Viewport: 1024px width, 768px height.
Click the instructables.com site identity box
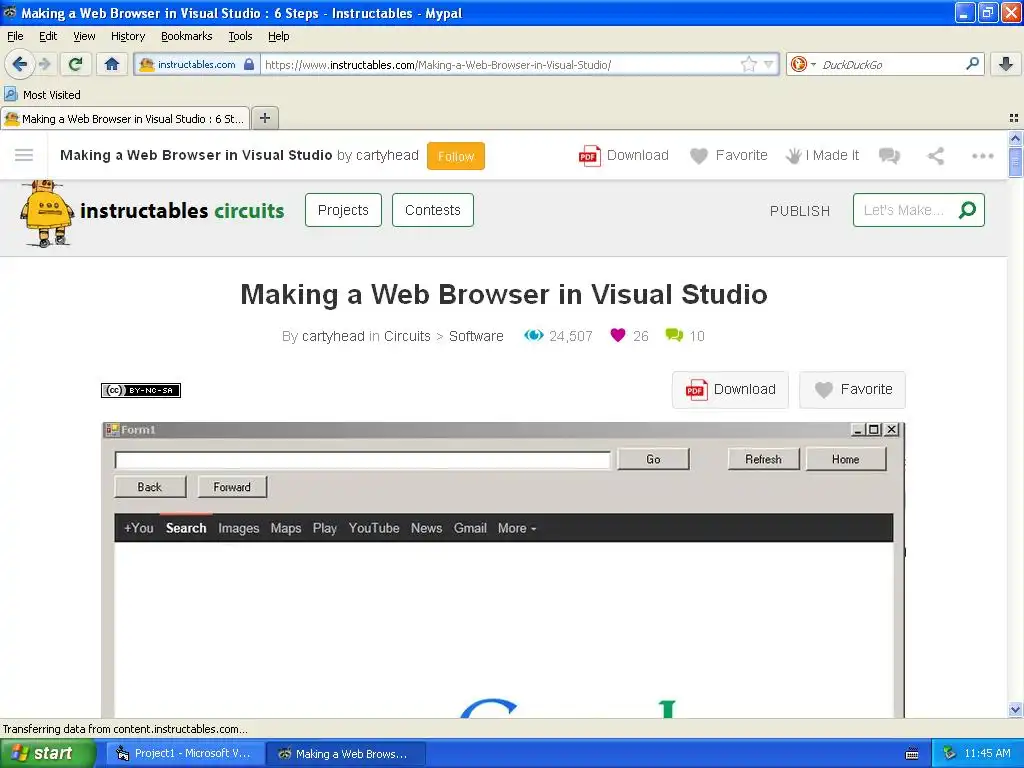click(197, 64)
